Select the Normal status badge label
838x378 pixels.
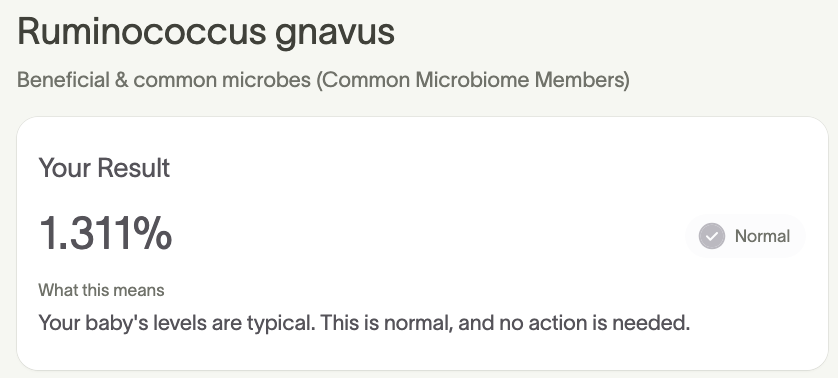[762, 236]
